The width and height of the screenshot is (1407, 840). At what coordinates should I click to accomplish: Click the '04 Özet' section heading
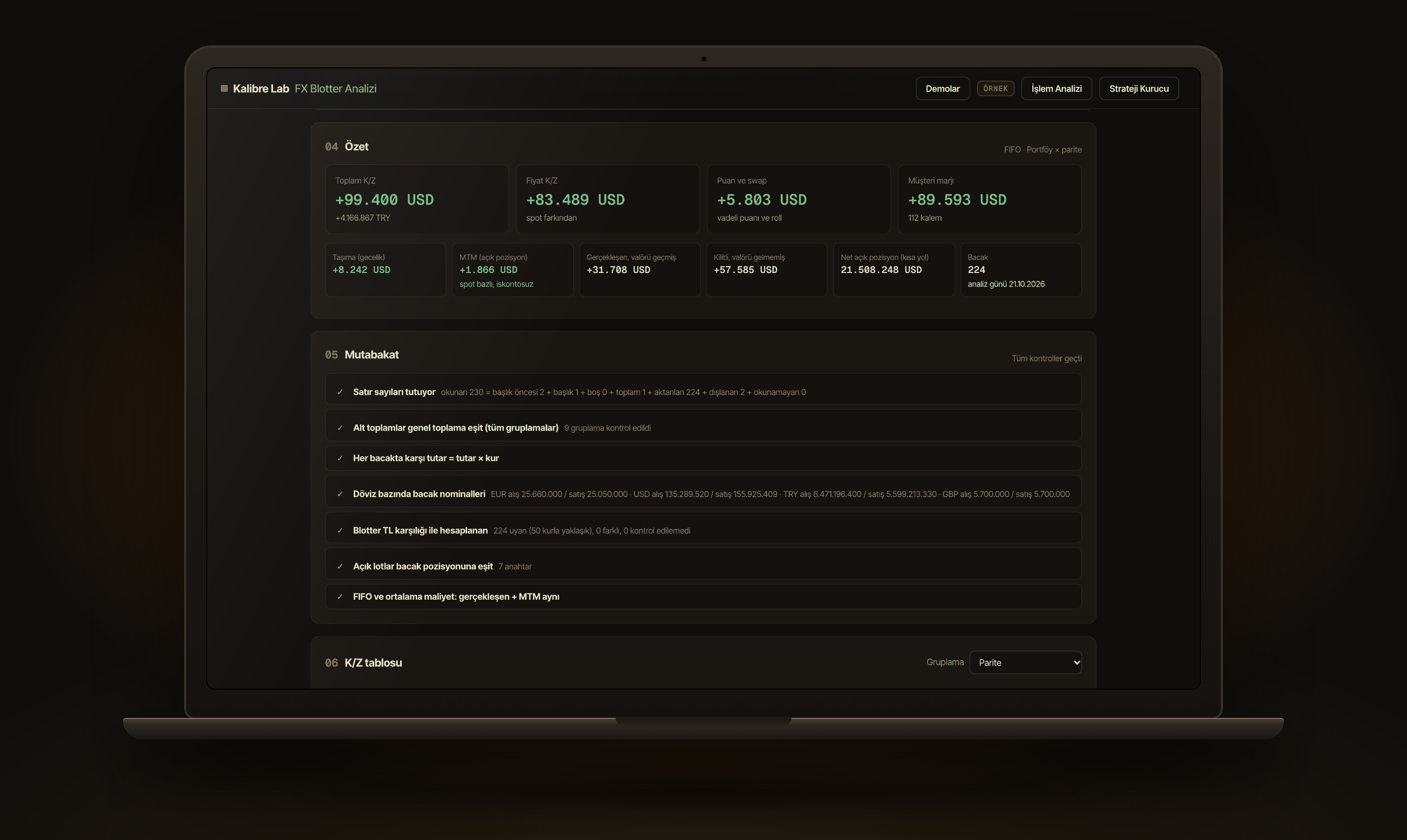(346, 147)
